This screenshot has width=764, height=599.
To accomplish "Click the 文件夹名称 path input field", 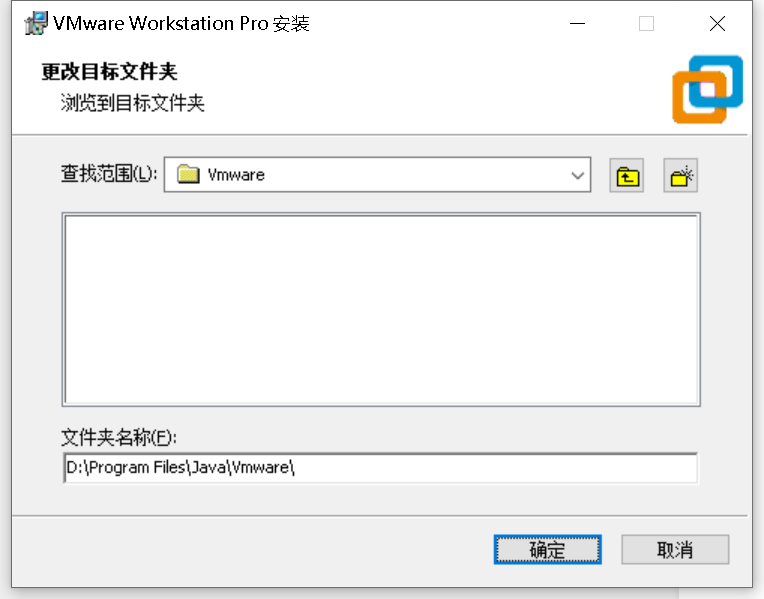I will tap(381, 468).
